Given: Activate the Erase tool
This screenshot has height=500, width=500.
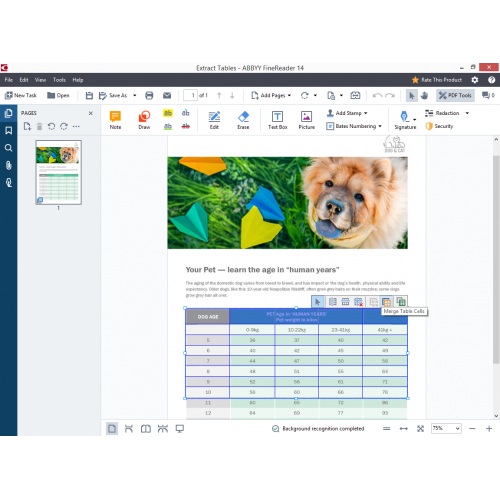Looking at the screenshot, I should [x=243, y=120].
